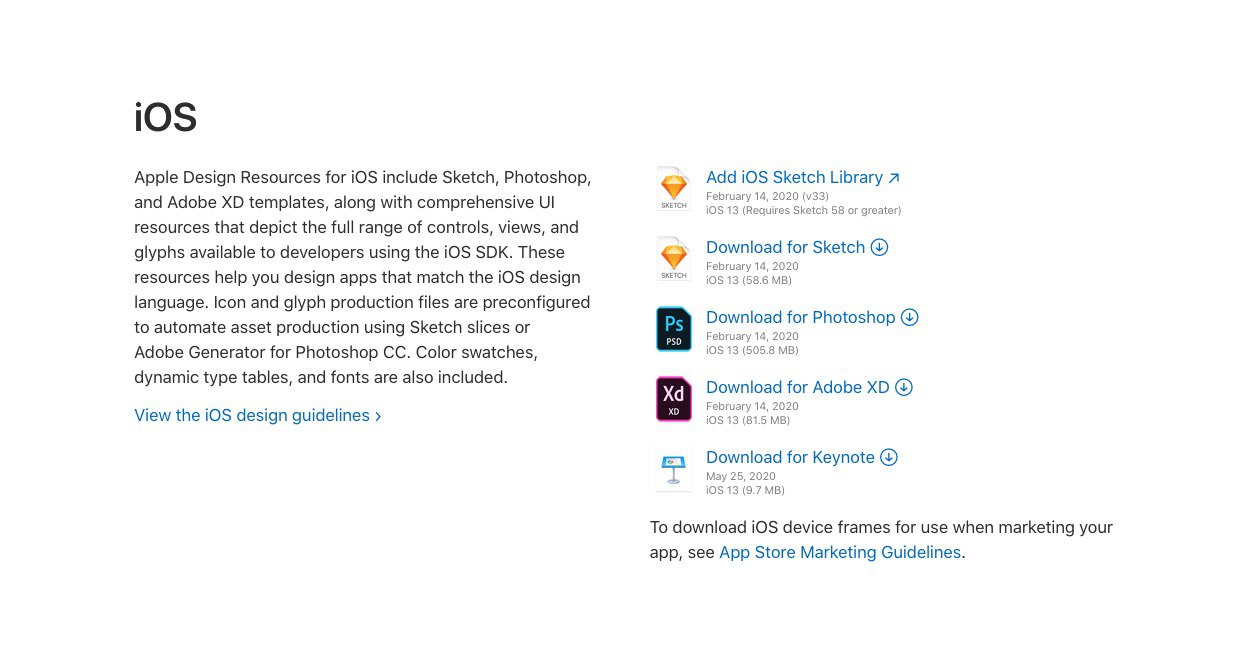This screenshot has height=659, width=1253.
Task: Click the Sketch file icon beside Add iOS Sketch Library
Action: coord(674,189)
